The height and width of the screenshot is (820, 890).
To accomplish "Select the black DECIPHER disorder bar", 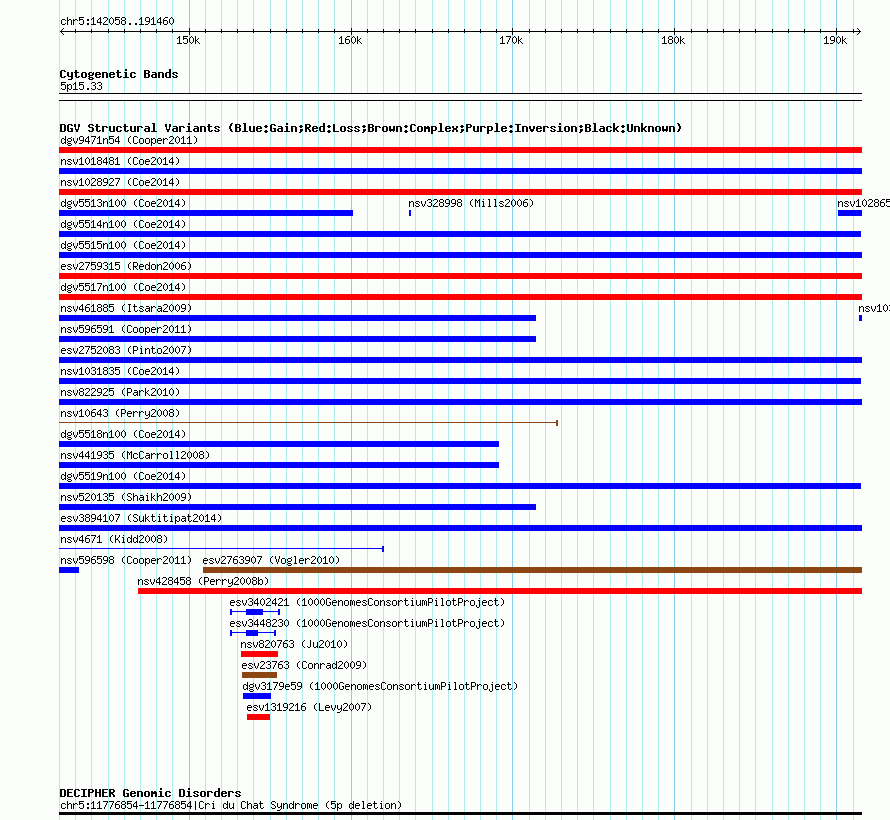I will click(x=460, y=814).
